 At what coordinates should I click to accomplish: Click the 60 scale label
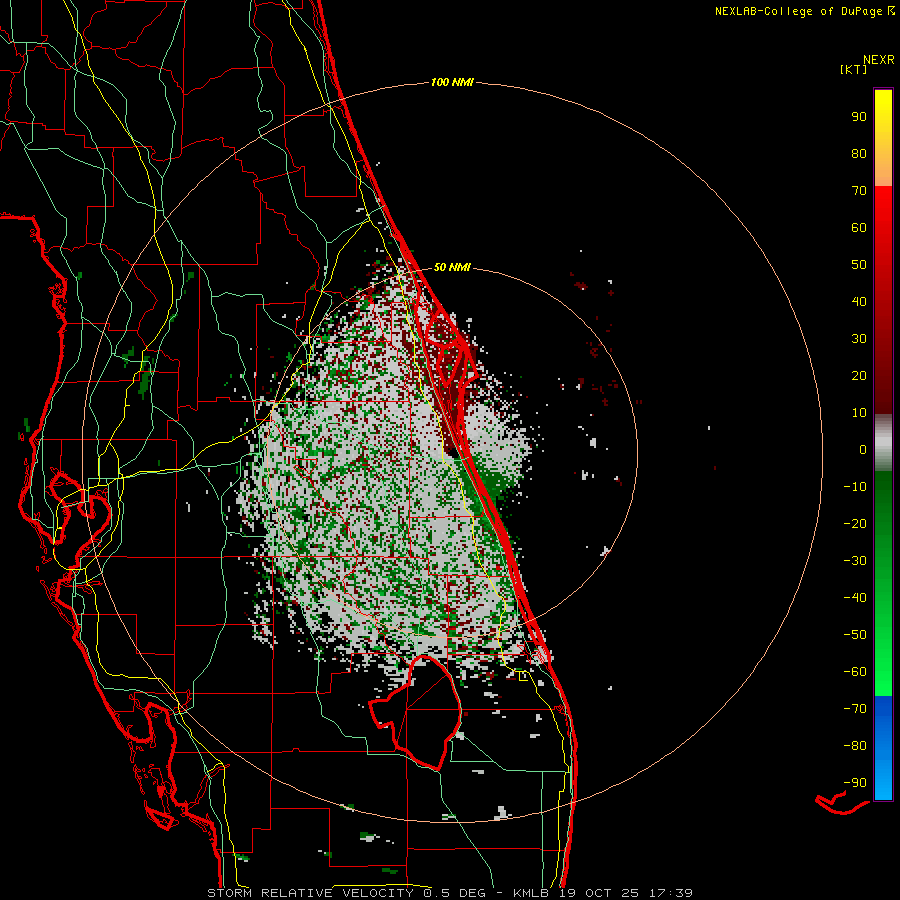point(859,227)
